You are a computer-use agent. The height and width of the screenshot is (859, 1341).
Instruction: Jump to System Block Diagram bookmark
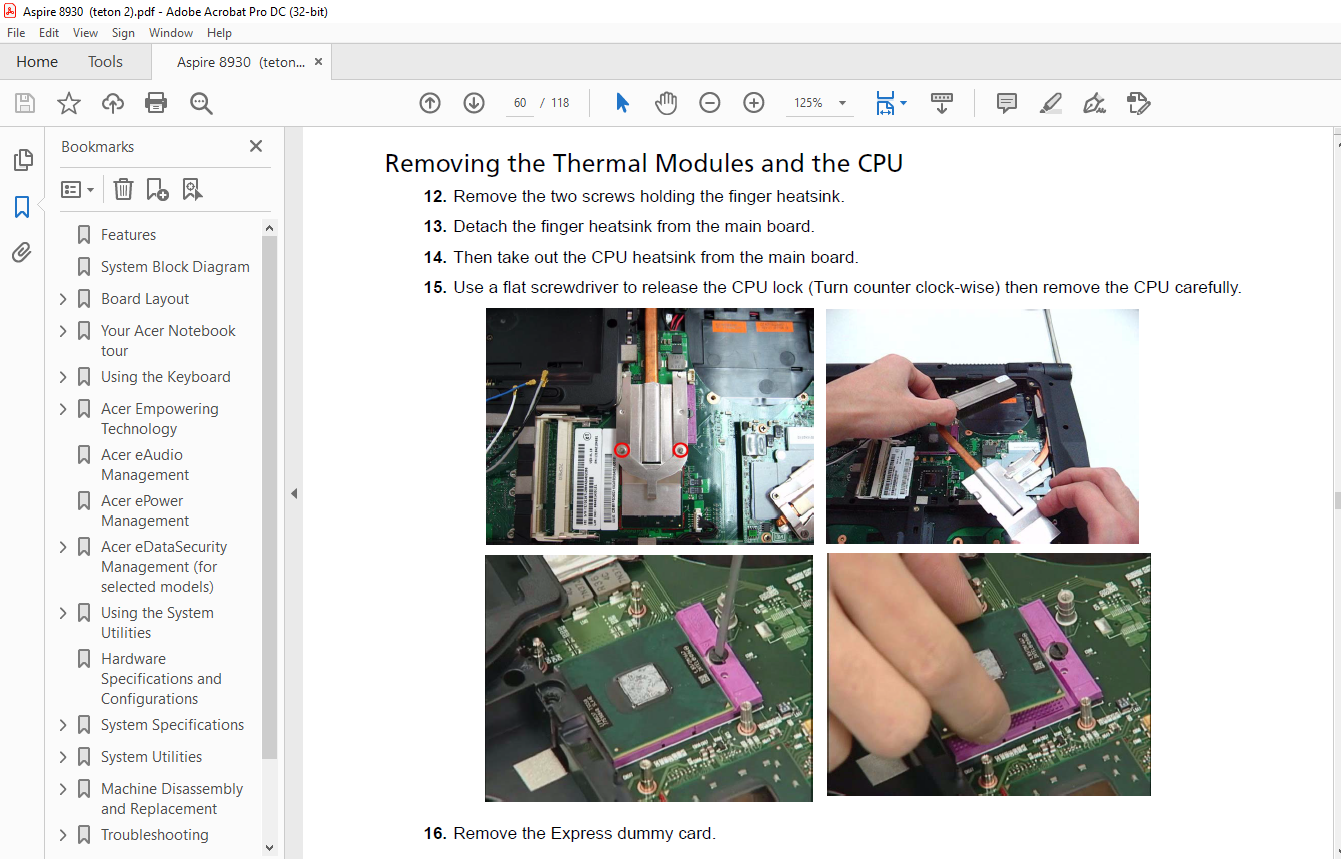175,267
